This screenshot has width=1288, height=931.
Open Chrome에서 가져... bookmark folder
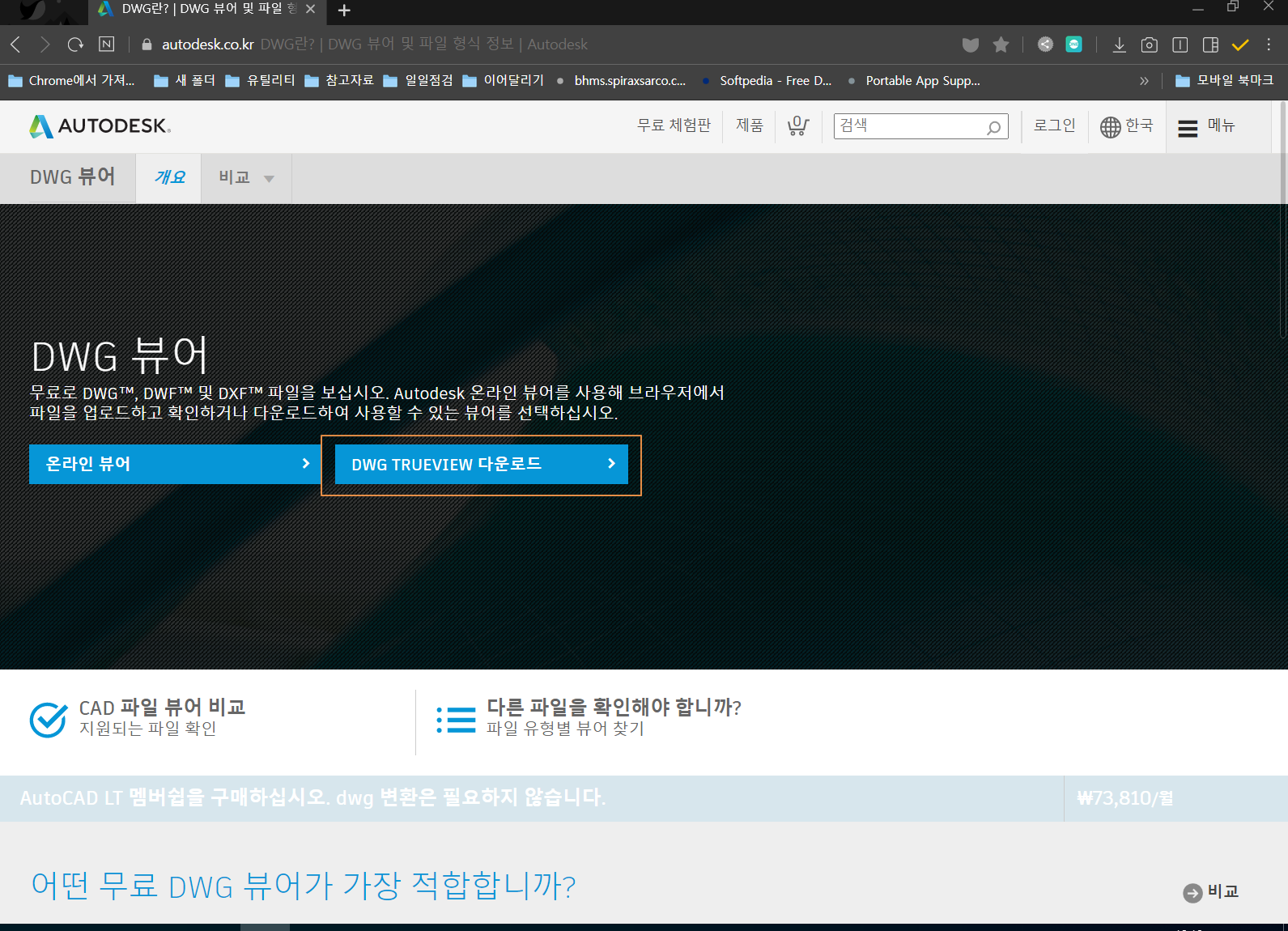tap(71, 81)
